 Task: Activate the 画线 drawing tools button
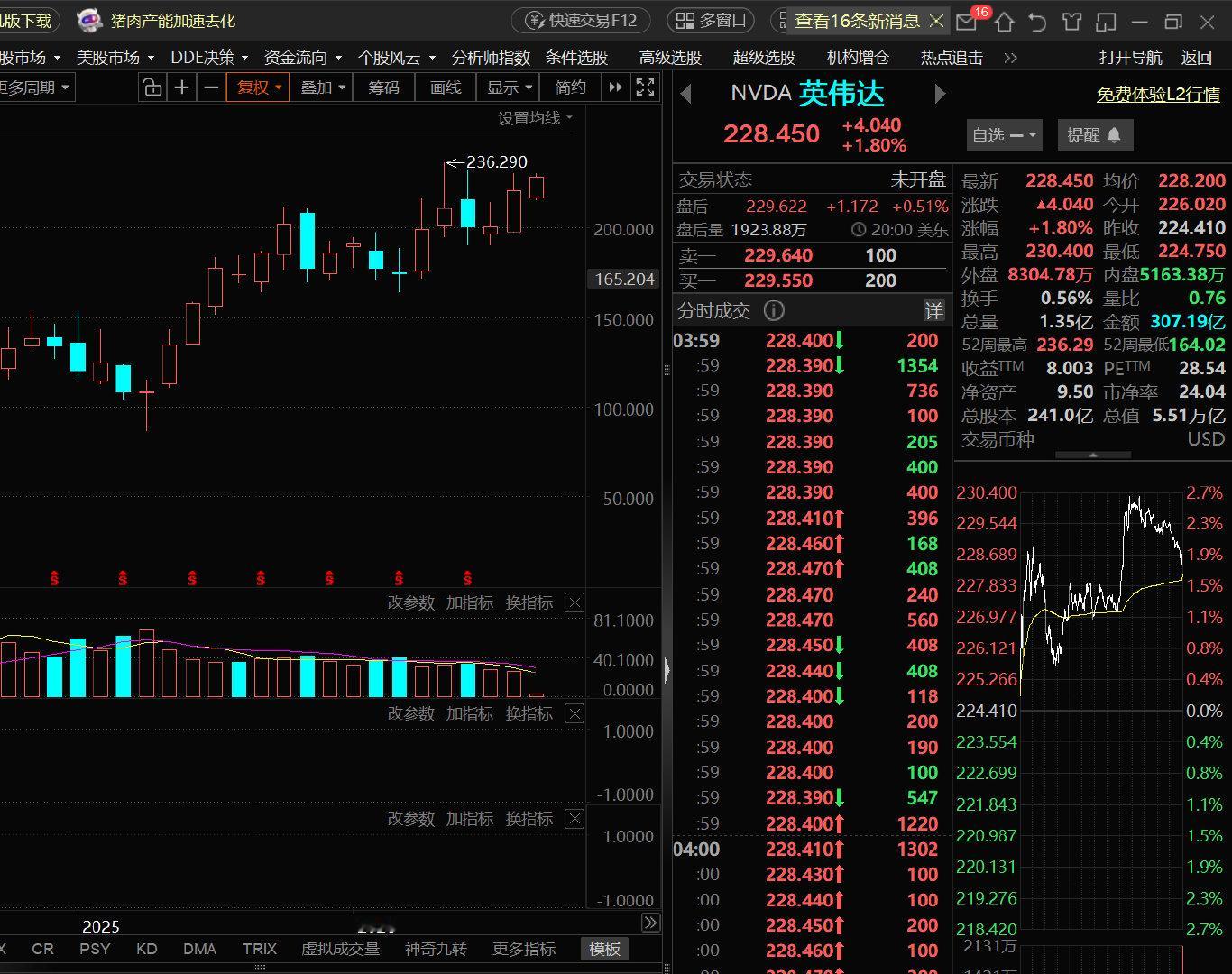click(446, 87)
